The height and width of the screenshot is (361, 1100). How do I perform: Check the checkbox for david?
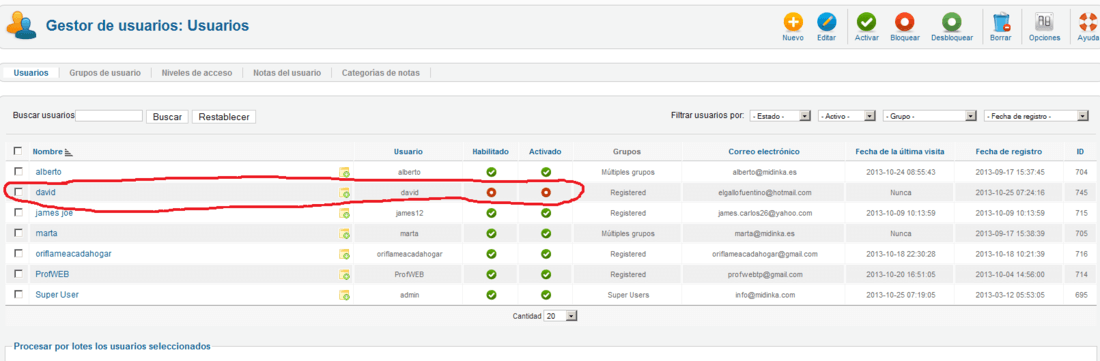[18, 191]
